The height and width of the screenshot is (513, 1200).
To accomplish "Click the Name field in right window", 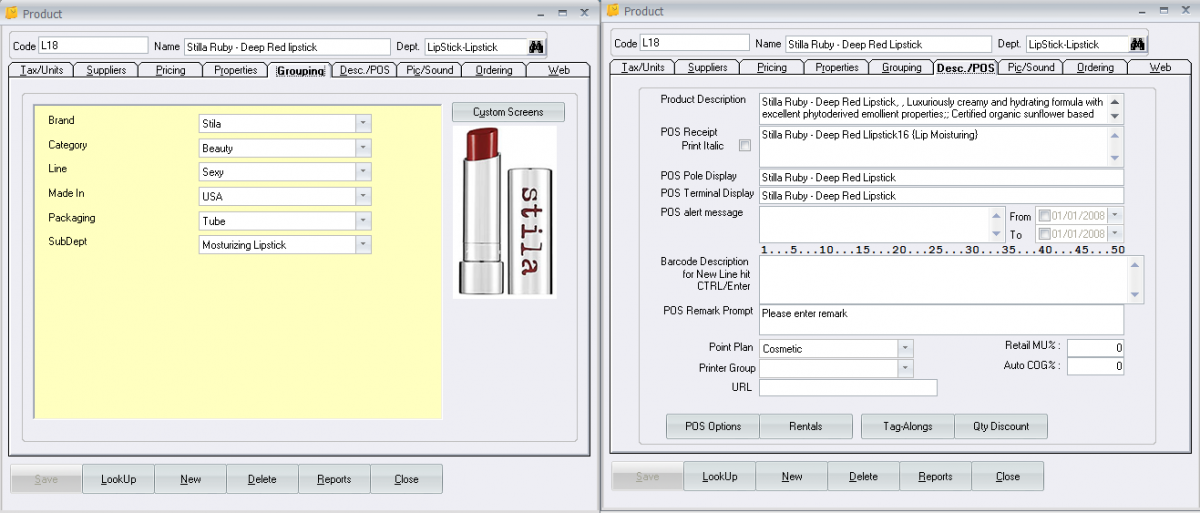I will click(x=889, y=44).
